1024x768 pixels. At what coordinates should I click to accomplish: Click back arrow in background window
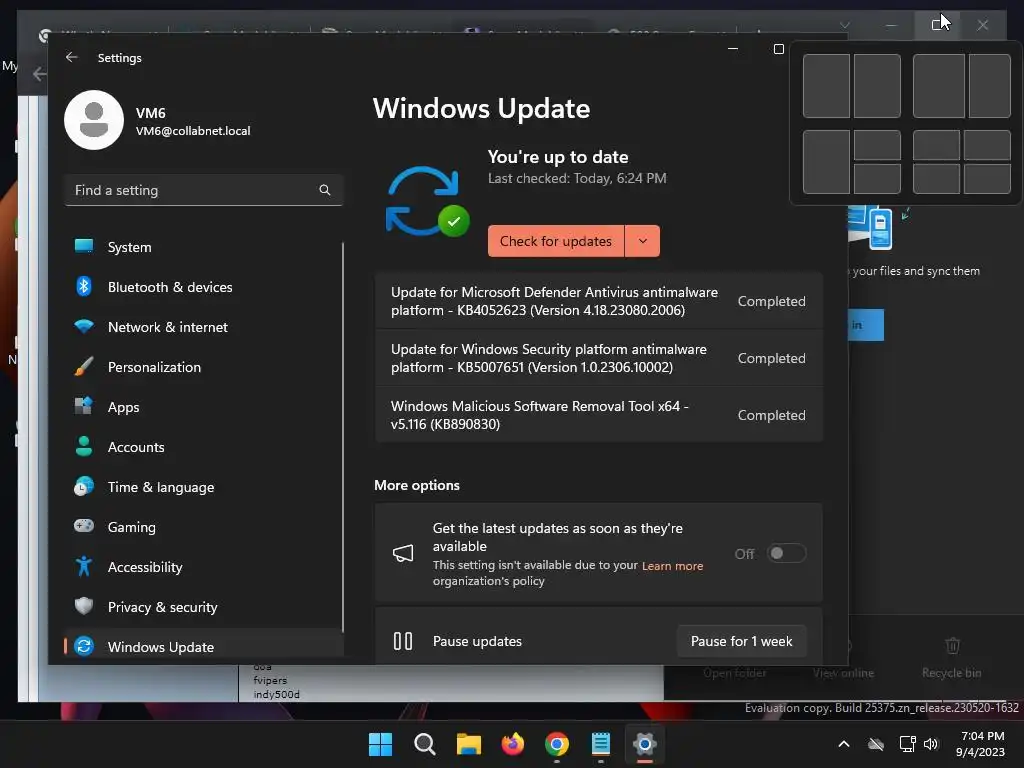coord(40,74)
